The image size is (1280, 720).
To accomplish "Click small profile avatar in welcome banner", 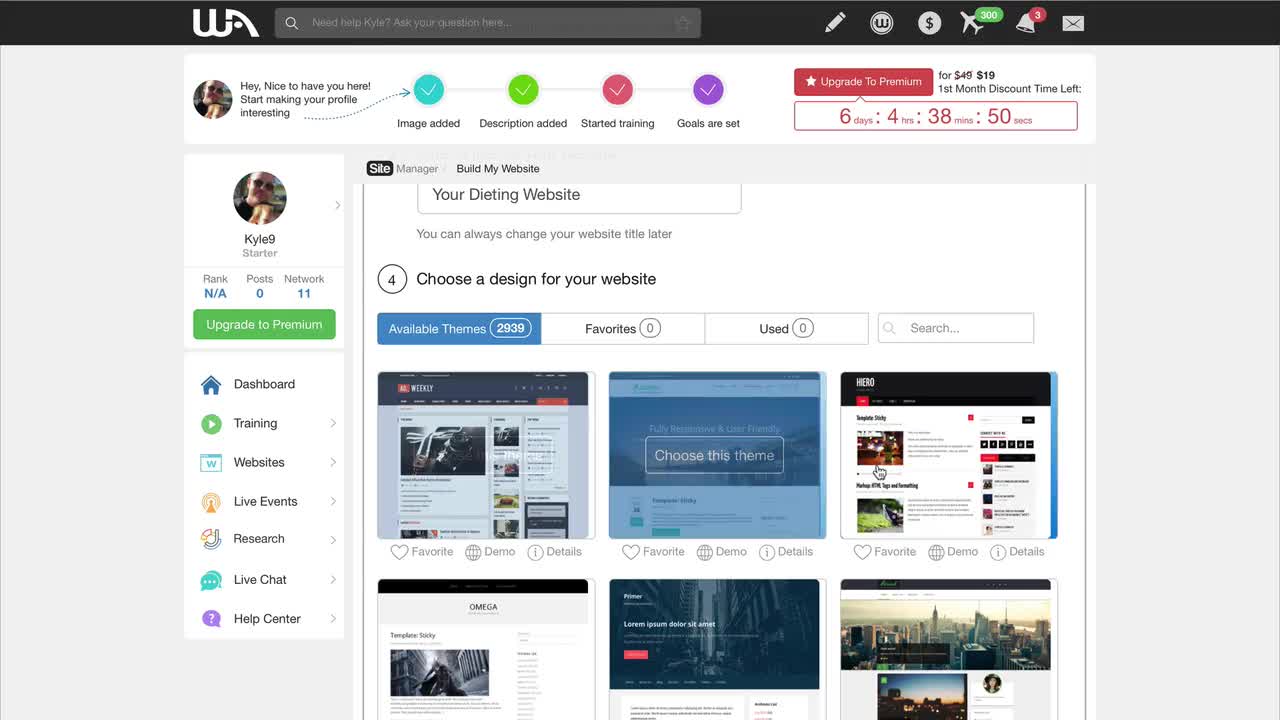I will coord(213,100).
